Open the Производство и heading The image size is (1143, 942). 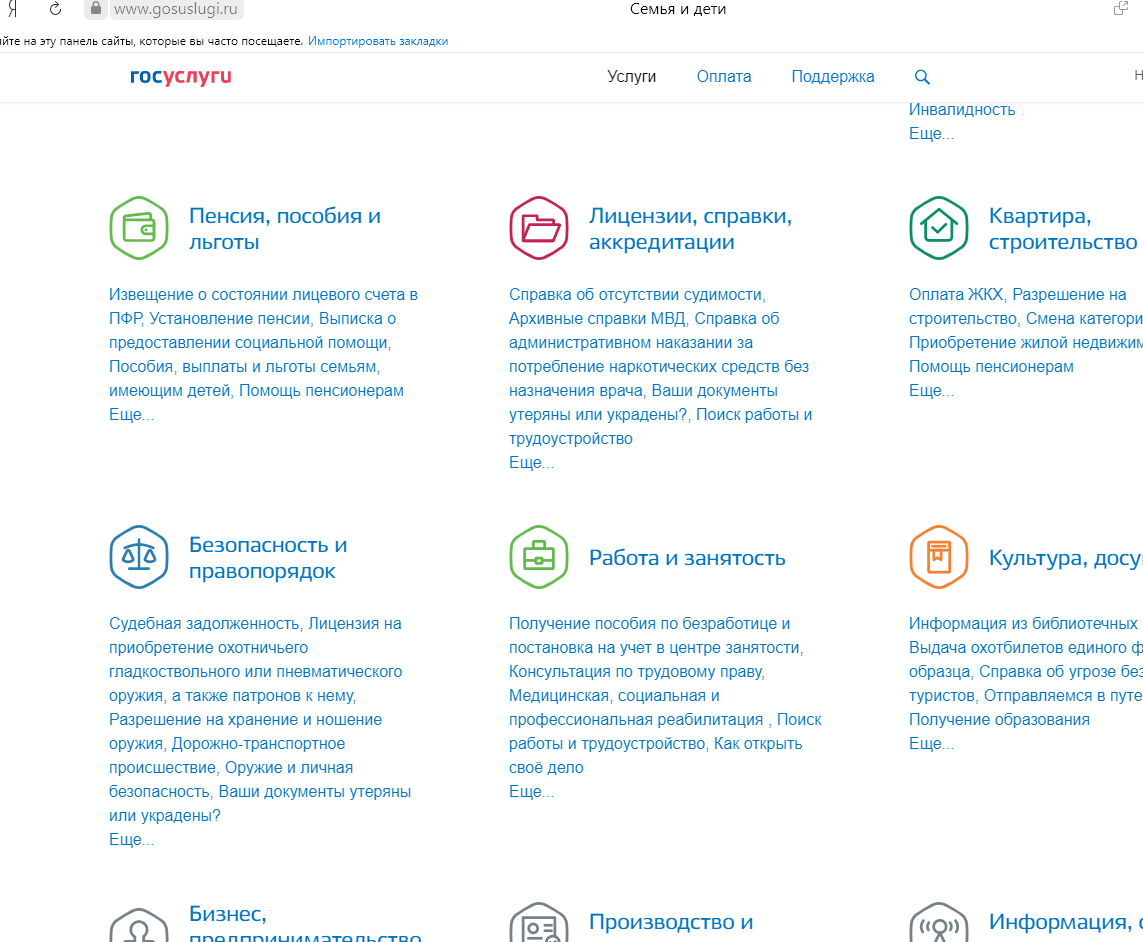point(671,922)
